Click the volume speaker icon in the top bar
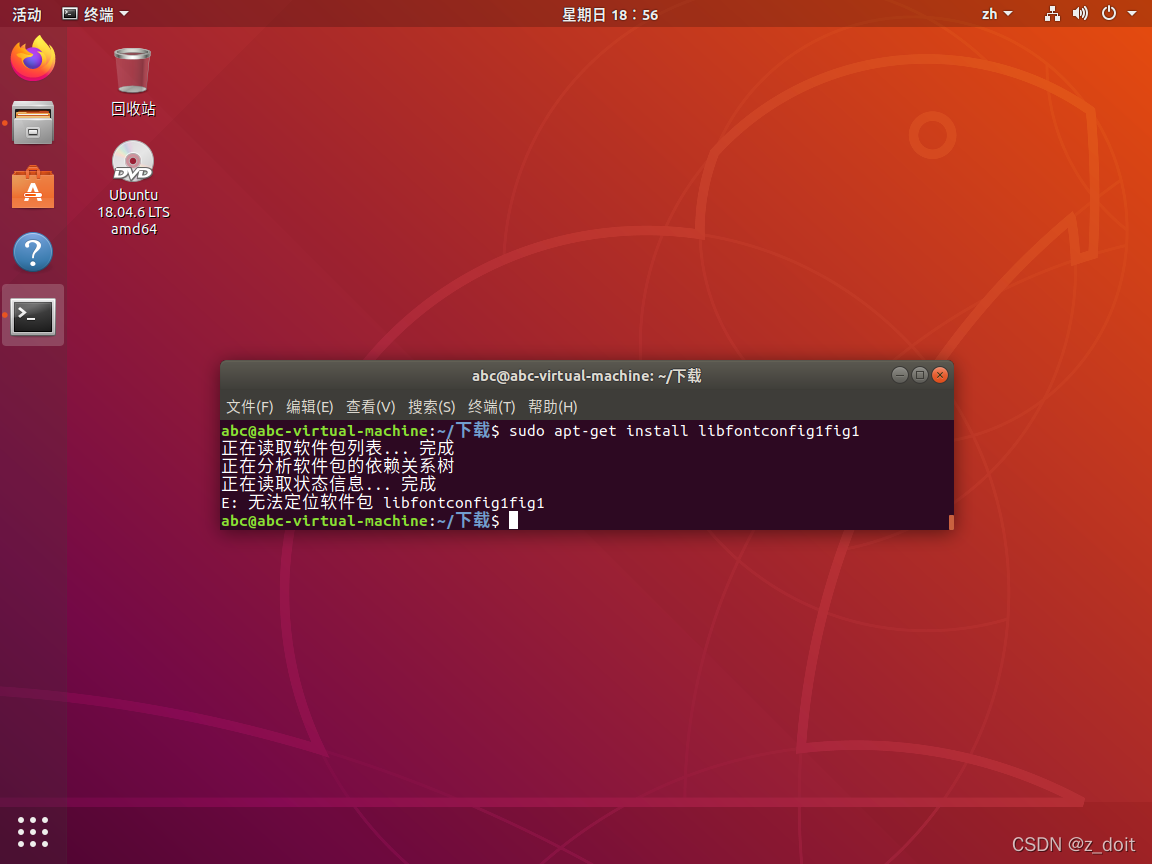The height and width of the screenshot is (864, 1152). pyautogui.click(x=1080, y=14)
